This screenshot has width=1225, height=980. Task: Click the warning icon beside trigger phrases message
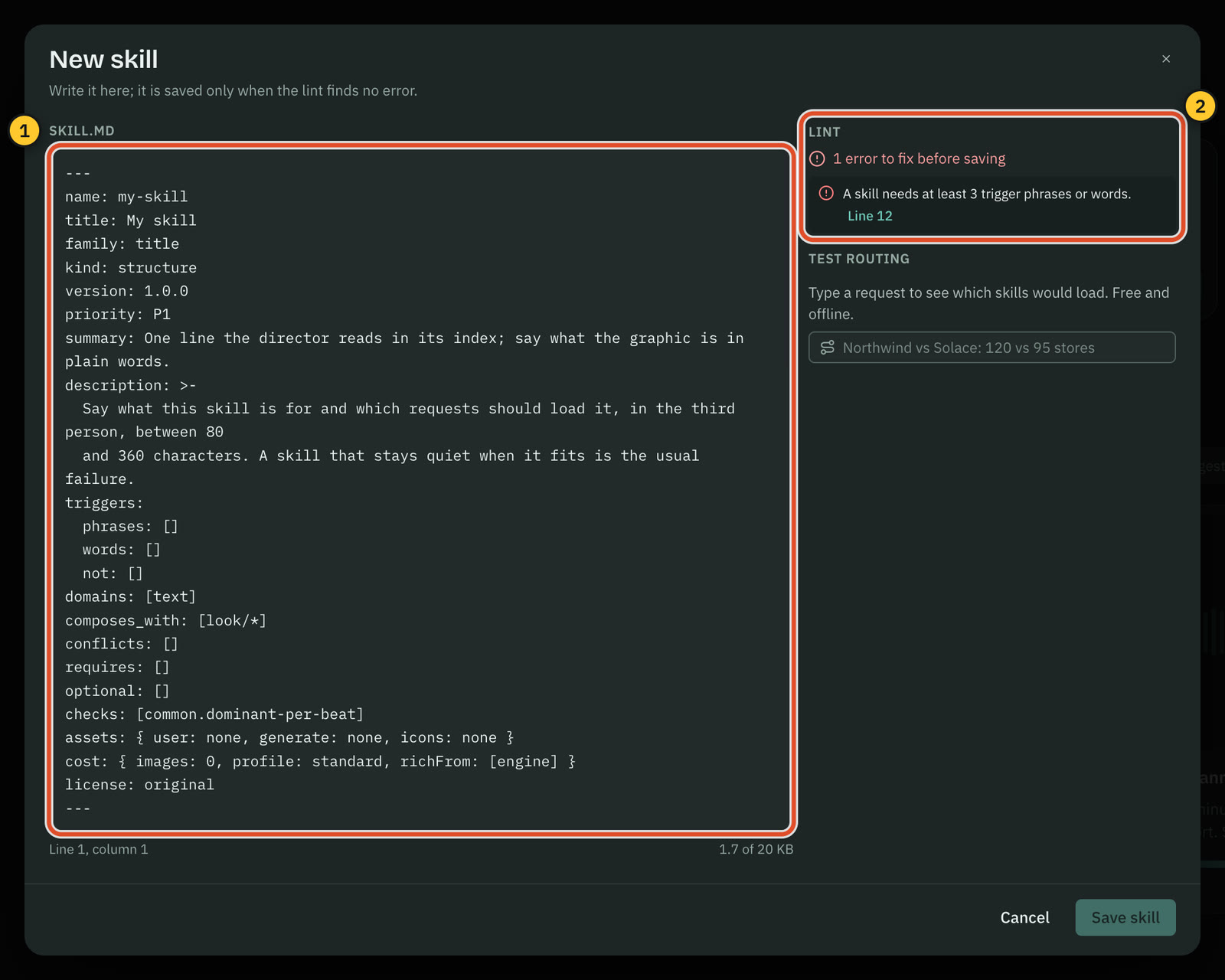coord(826,193)
